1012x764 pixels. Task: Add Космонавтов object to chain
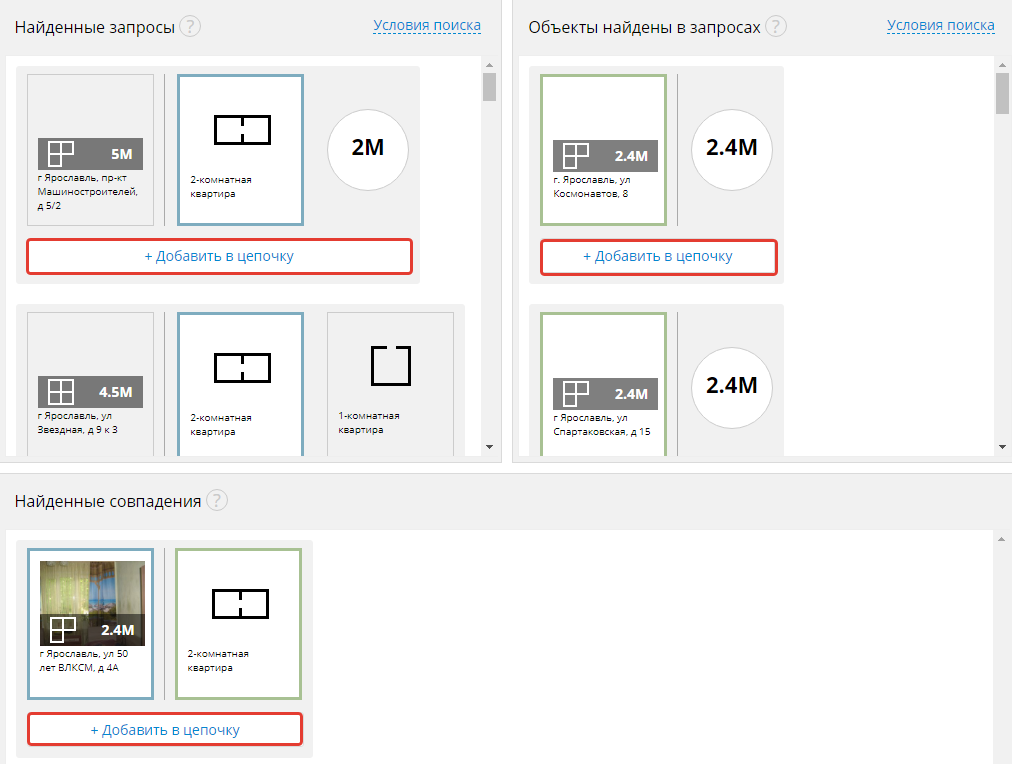[658, 256]
